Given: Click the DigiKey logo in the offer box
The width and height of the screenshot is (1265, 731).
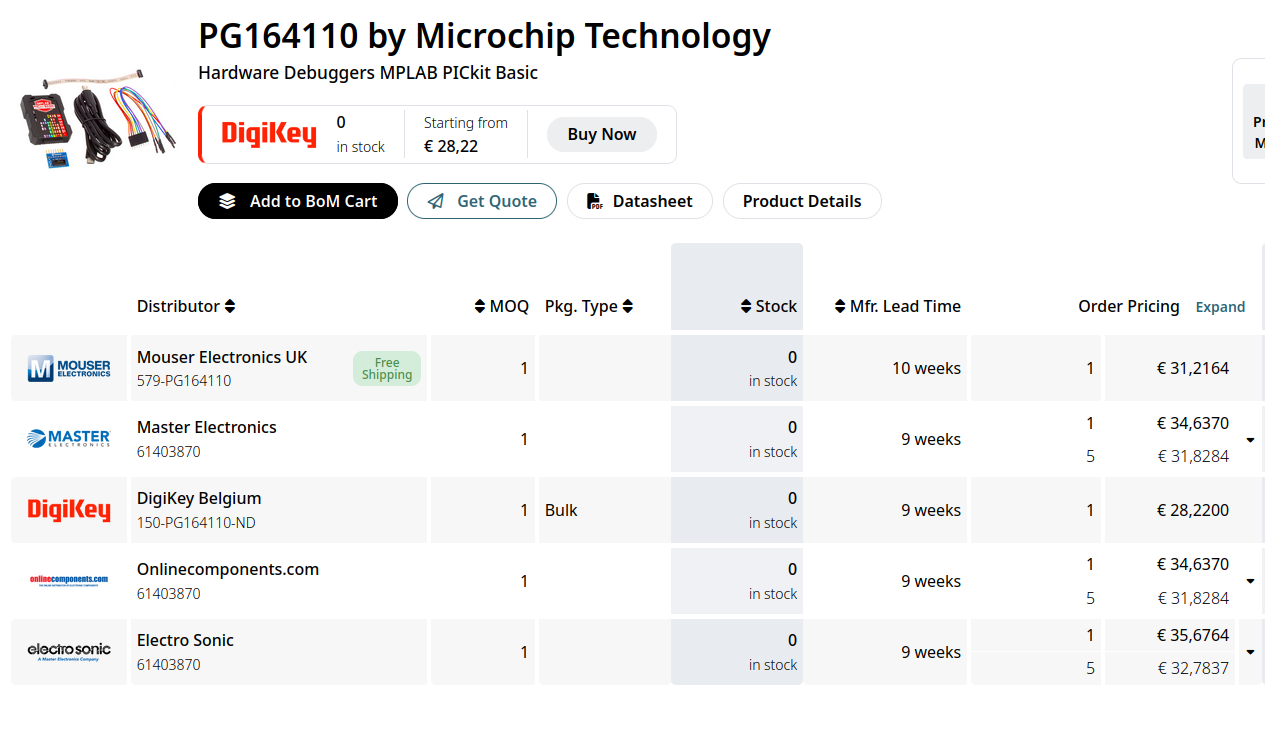Looking at the screenshot, I should 269,134.
